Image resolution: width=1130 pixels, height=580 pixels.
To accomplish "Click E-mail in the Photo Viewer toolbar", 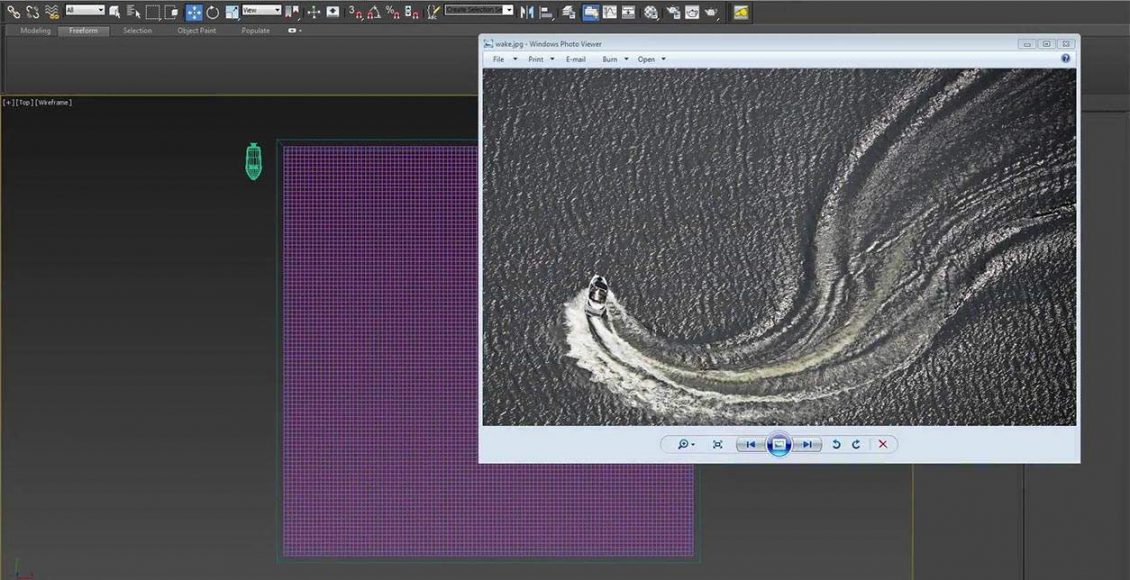I will click(576, 59).
